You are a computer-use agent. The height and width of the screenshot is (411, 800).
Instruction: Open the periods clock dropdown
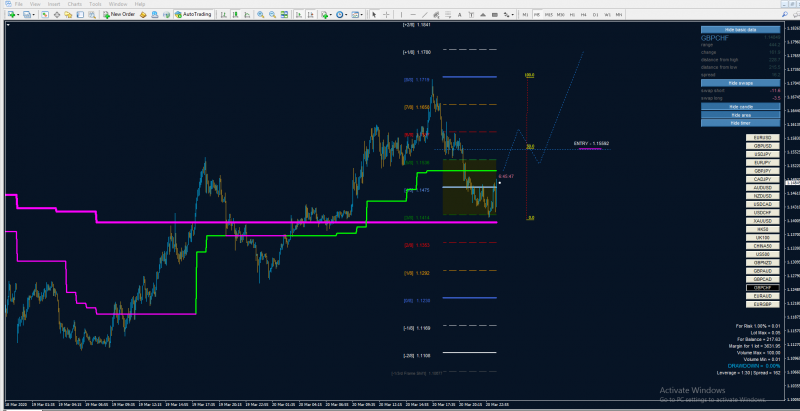click(342, 15)
